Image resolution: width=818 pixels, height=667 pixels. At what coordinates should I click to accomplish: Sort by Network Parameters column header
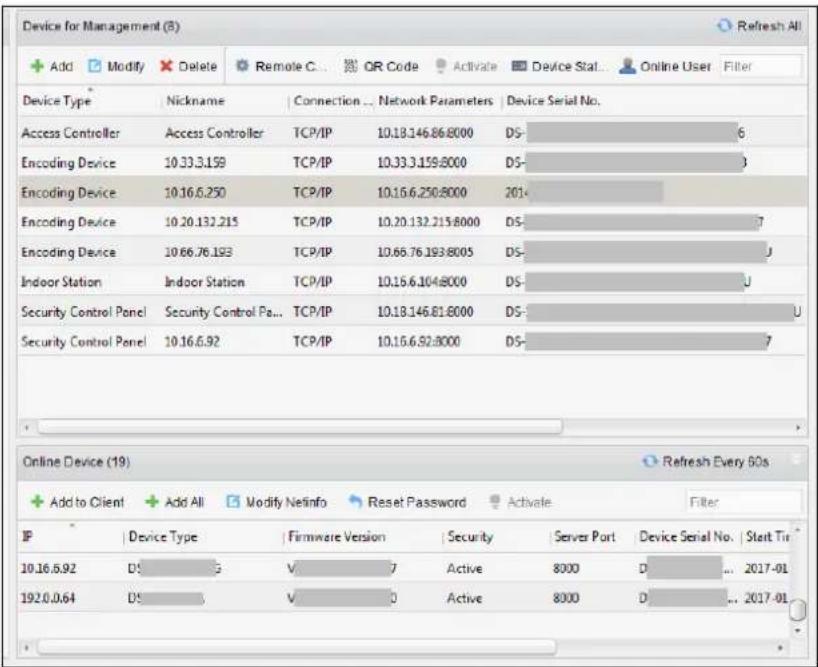tap(436, 101)
